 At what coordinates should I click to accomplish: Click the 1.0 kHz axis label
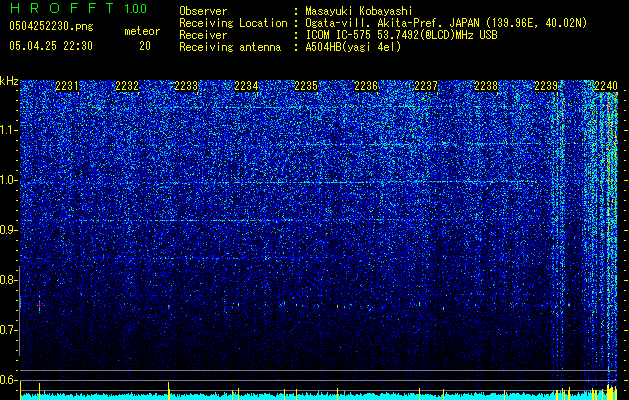[x=9, y=180]
